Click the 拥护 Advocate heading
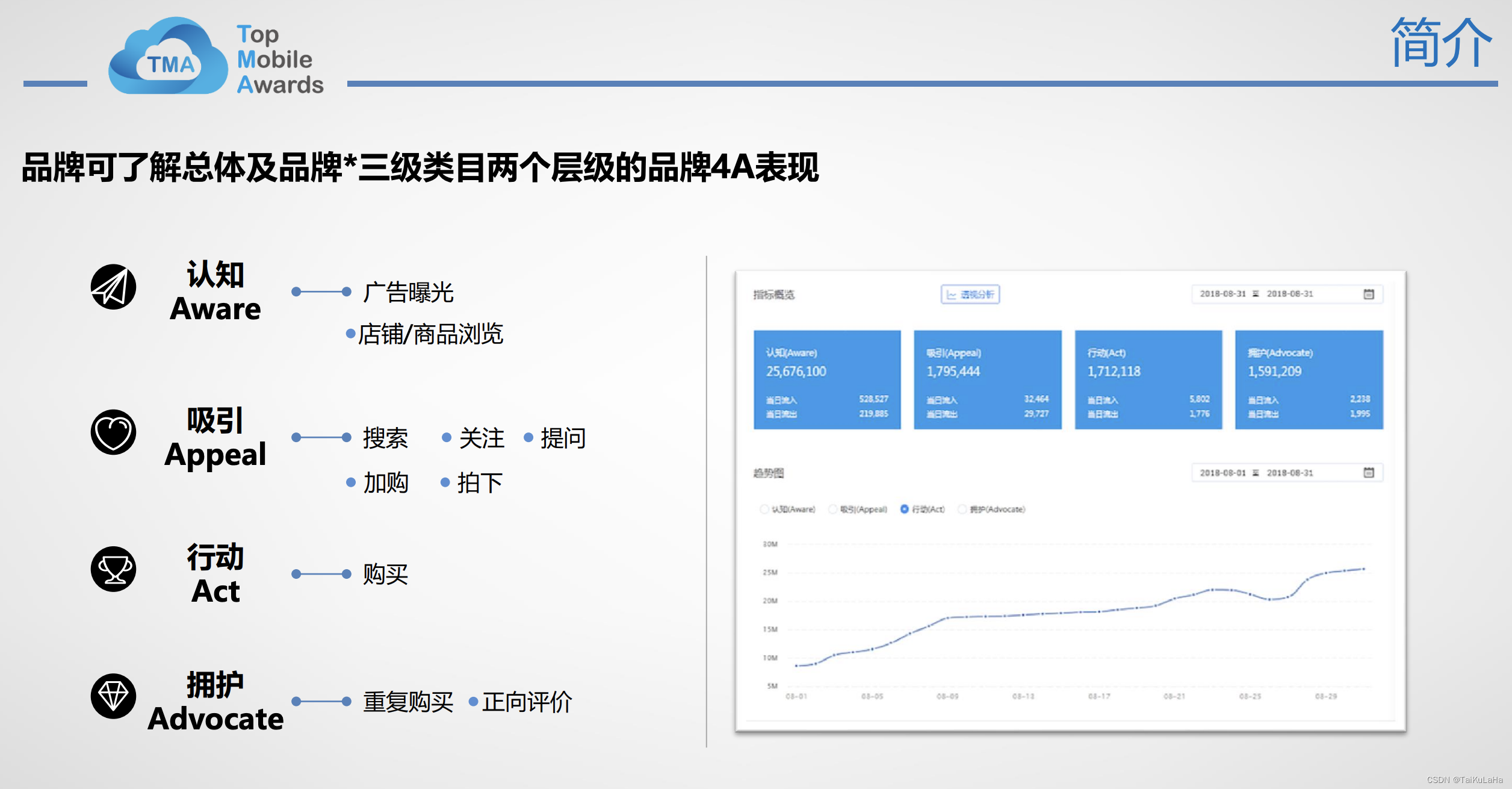Image resolution: width=1512 pixels, height=789 pixels. point(215,702)
